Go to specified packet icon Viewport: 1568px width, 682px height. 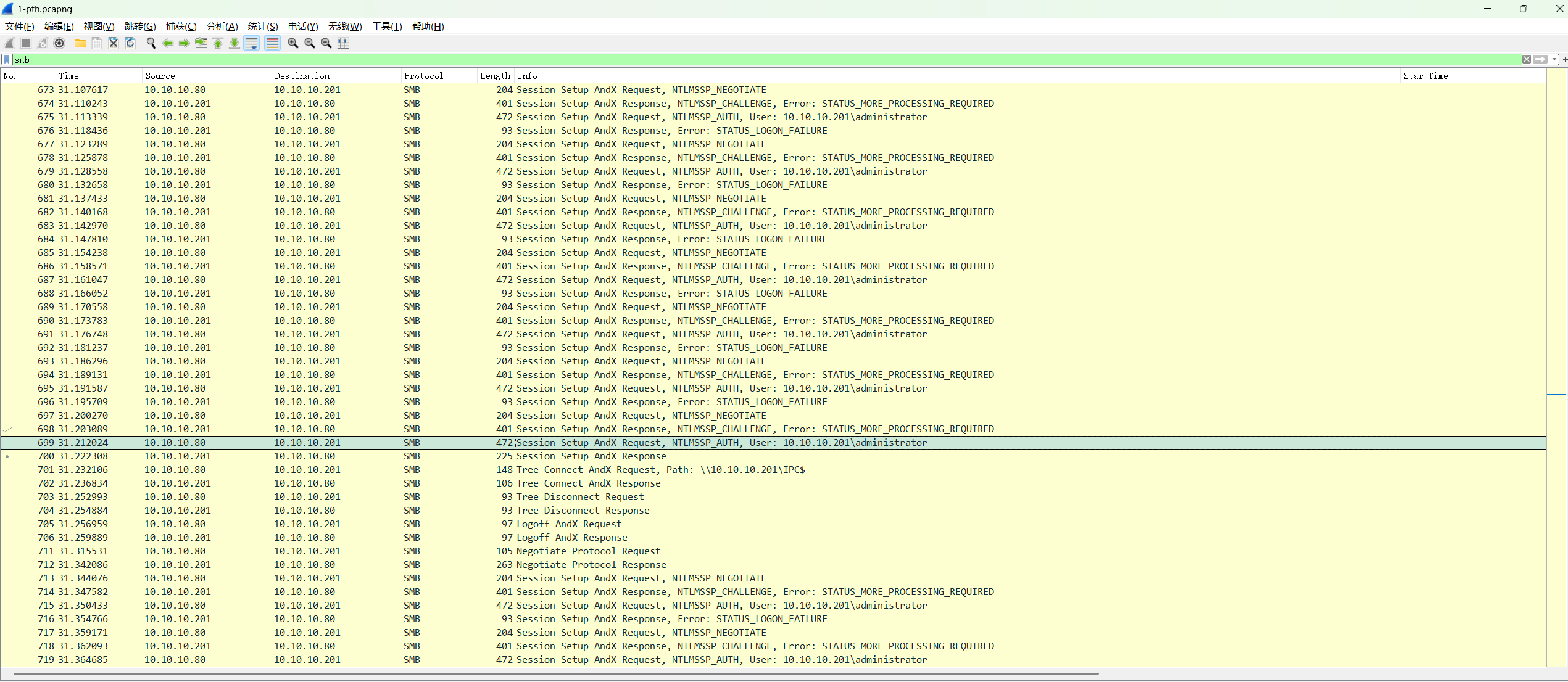(x=201, y=43)
